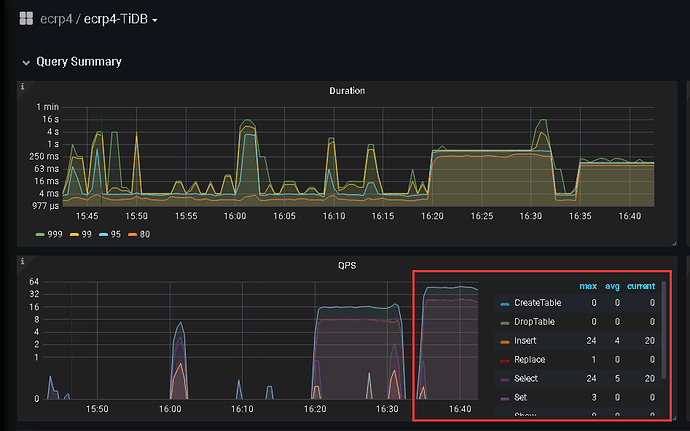Sort QPS legend by max column
This screenshot has width=690, height=431.
[588, 286]
